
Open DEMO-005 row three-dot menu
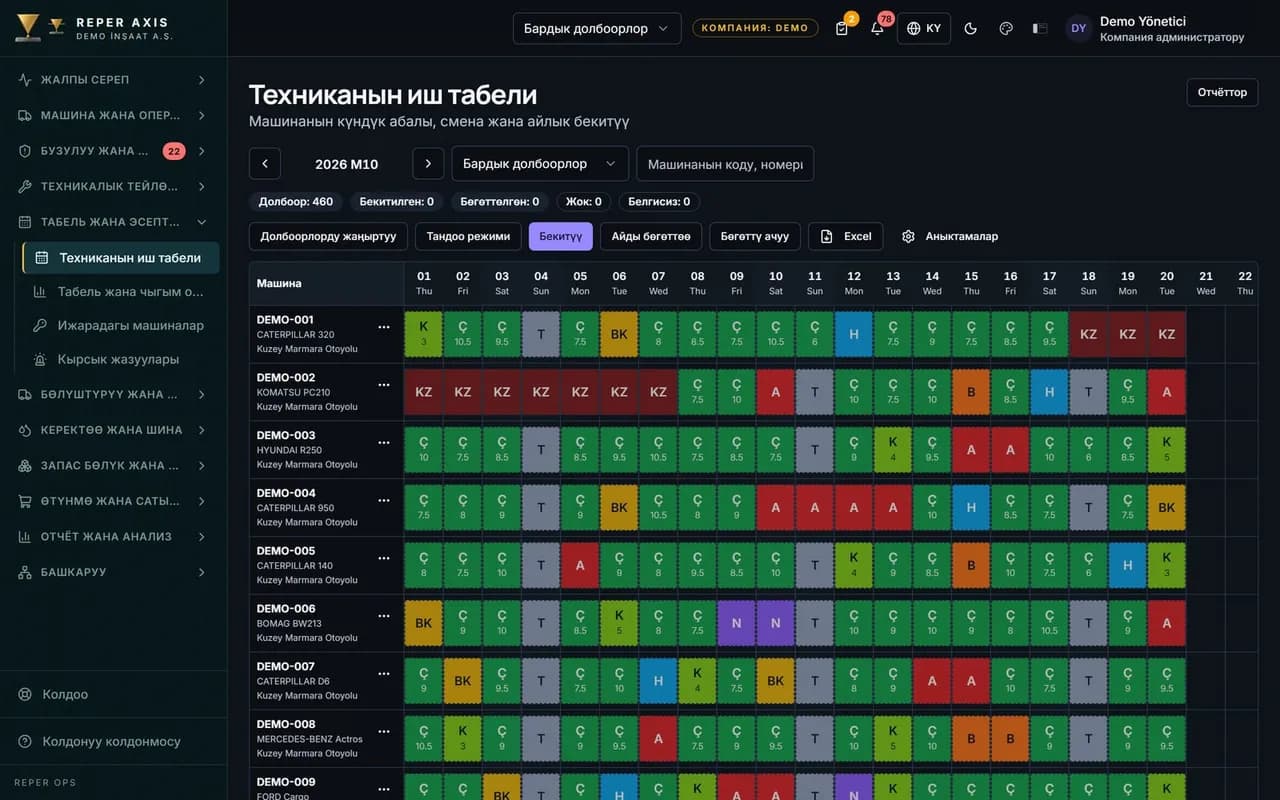(x=384, y=558)
